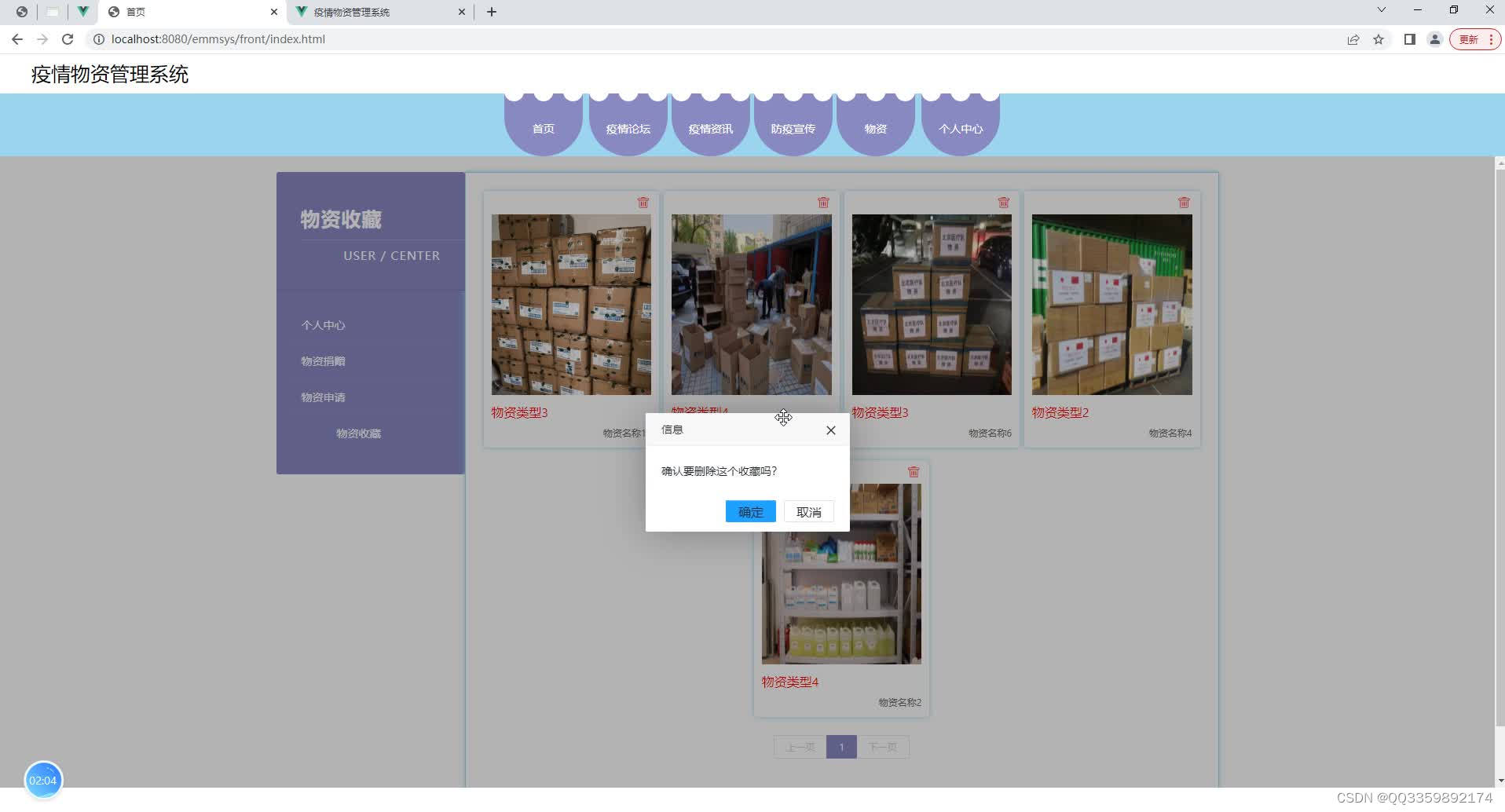Open the 物资名称4 pallet boxes thumbnail

pyautogui.click(x=1112, y=305)
